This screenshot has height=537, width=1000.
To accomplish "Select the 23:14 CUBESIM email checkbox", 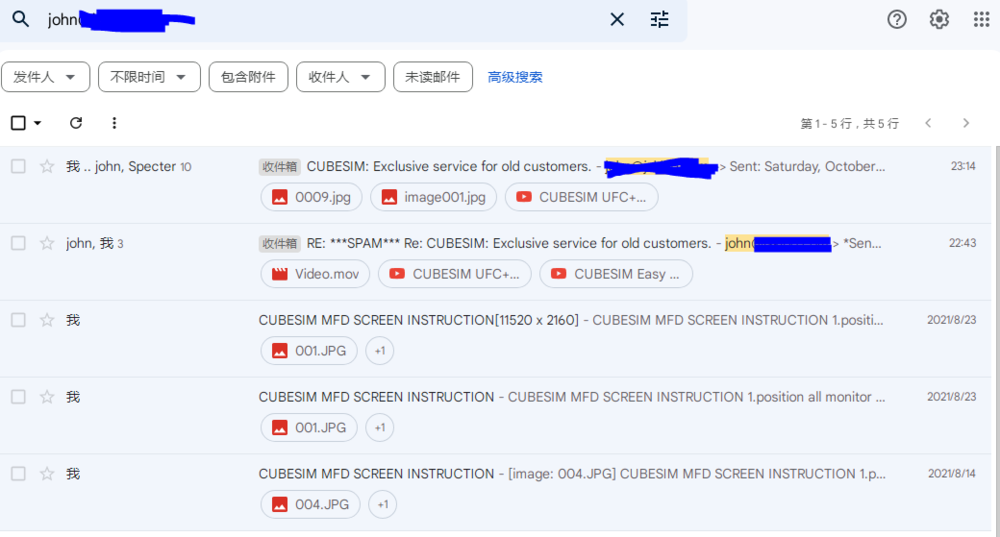I will point(18,166).
